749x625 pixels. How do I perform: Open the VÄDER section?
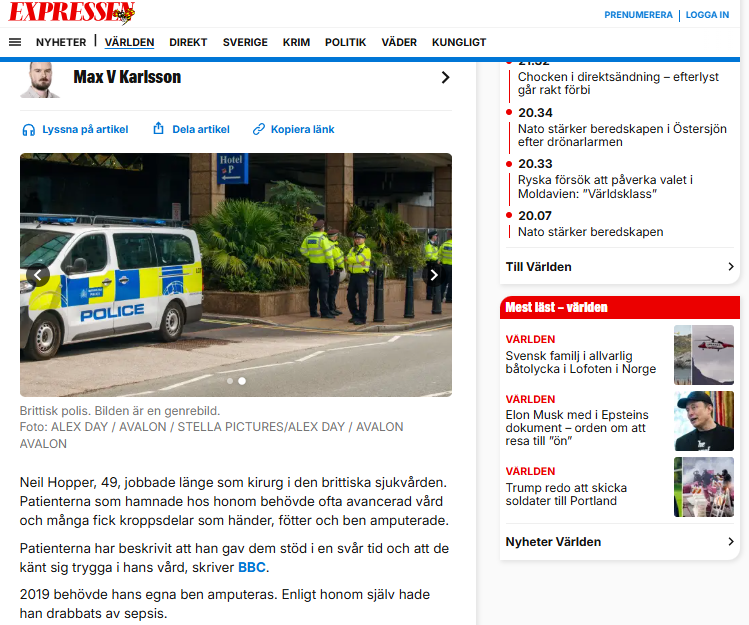[x=399, y=43]
